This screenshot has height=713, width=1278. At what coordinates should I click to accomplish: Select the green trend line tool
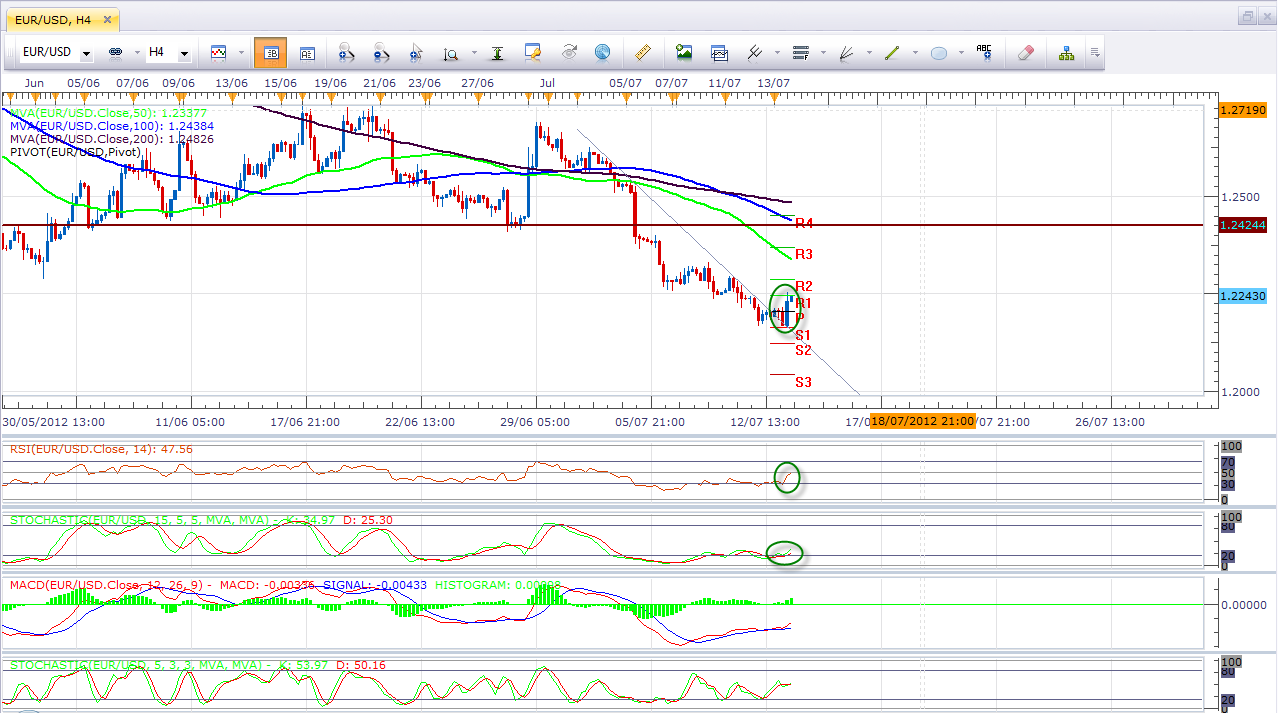[x=892, y=52]
